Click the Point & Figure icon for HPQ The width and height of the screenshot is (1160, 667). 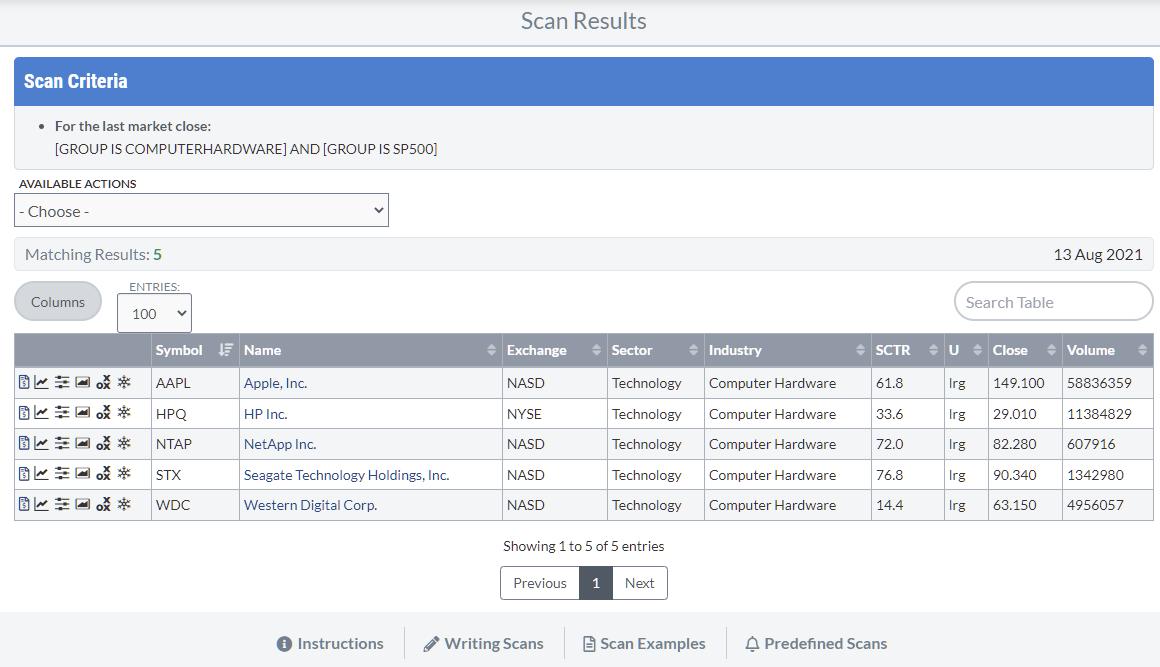click(103, 414)
